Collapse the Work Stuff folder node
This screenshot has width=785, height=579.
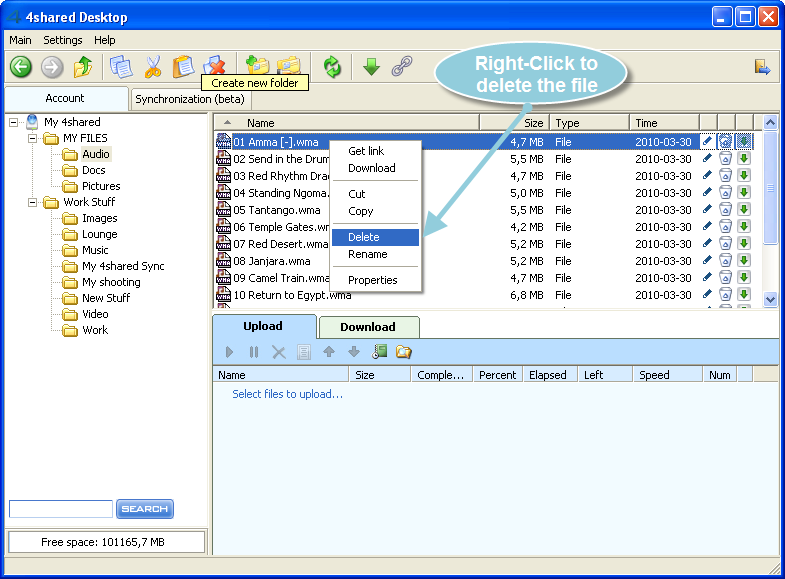33,202
